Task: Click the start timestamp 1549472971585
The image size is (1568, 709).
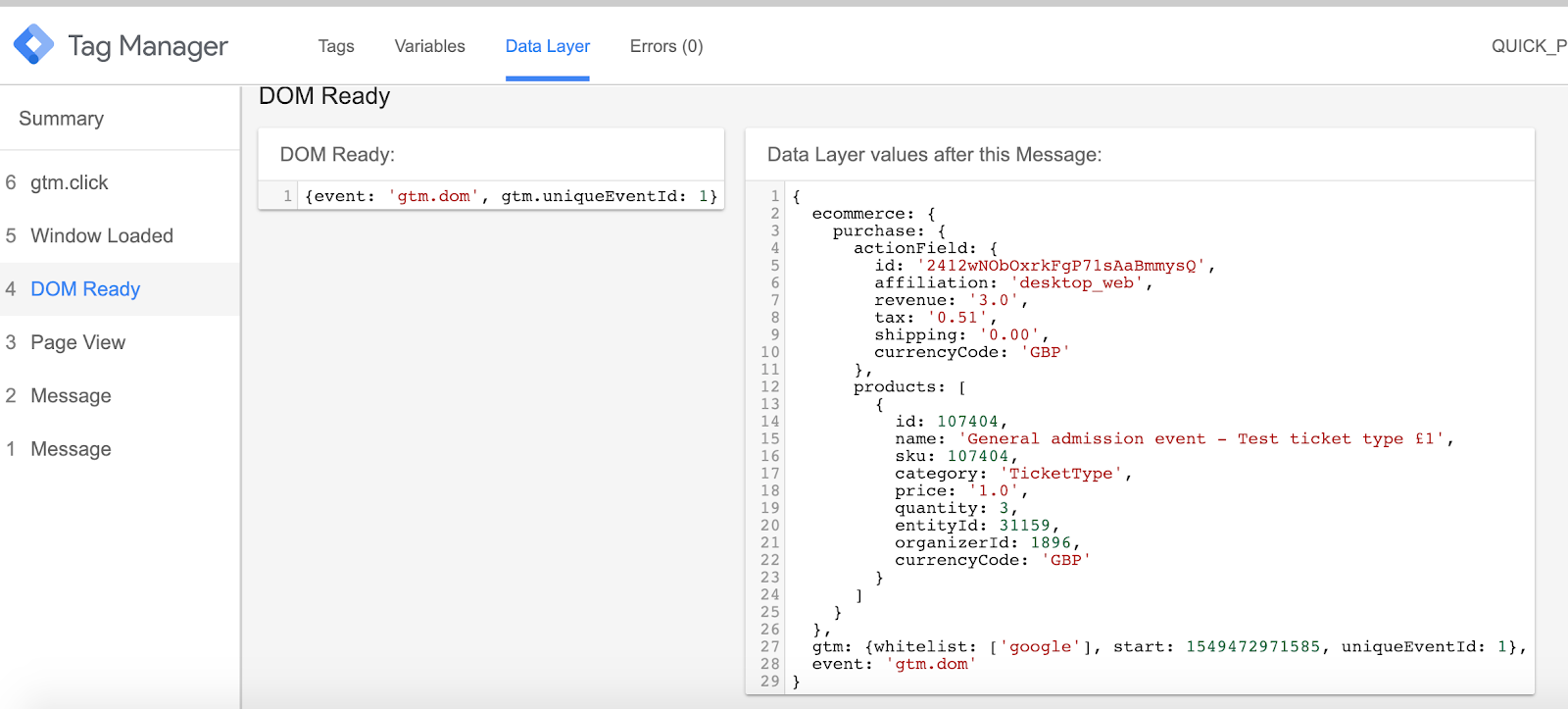Action: (x=1252, y=647)
